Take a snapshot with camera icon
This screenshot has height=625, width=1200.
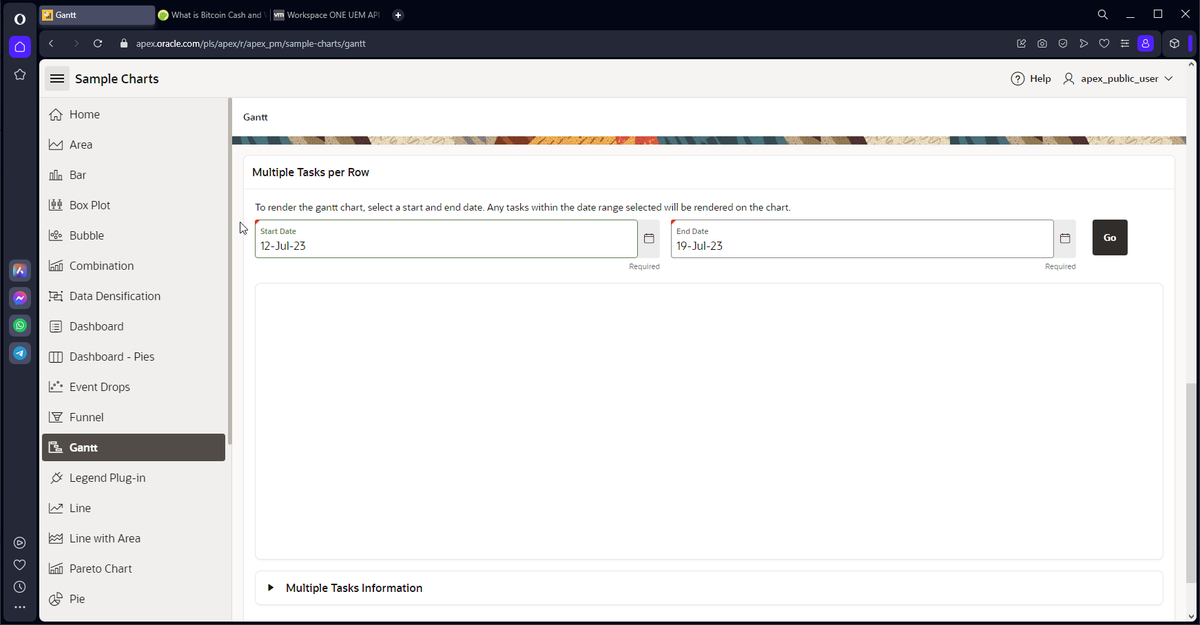tap(1042, 43)
